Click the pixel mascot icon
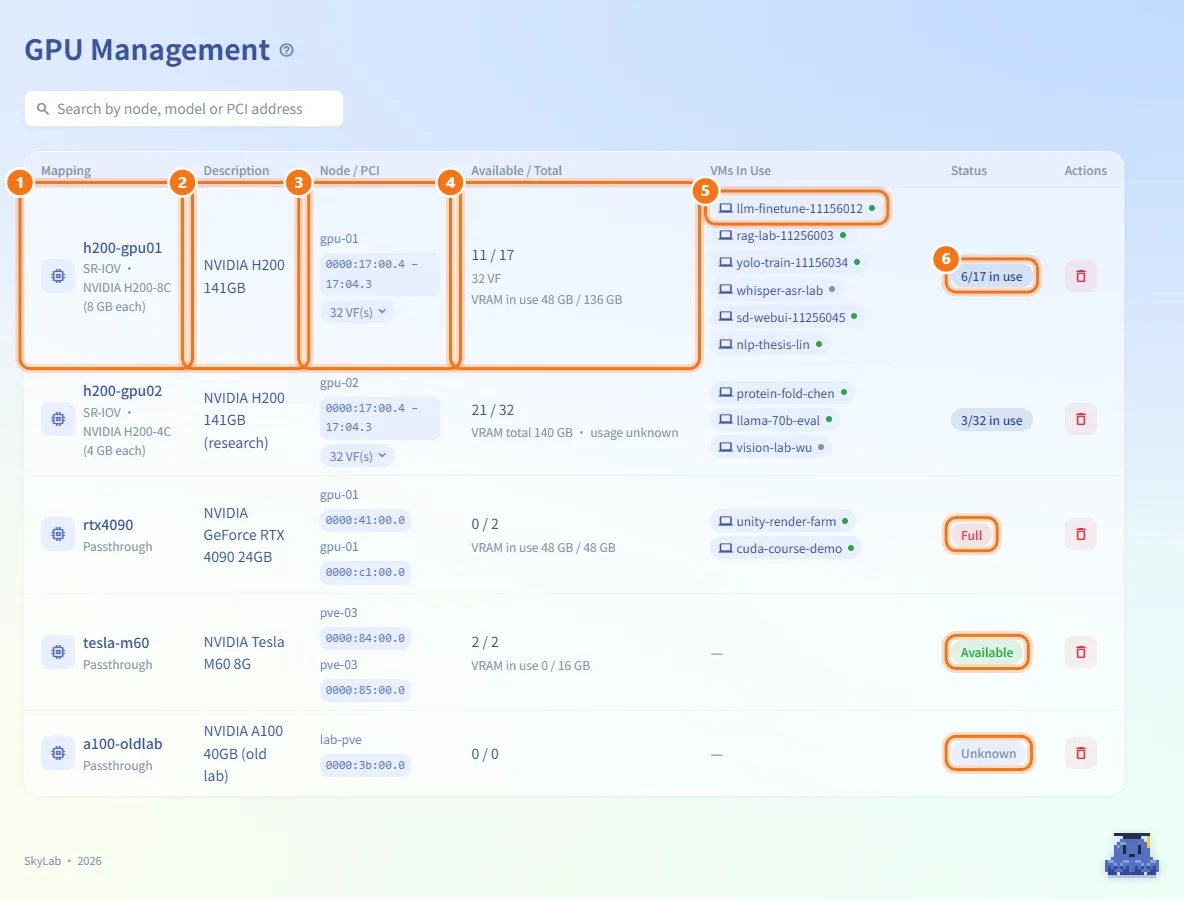Screen dimensions: 1184x900 1131,855
